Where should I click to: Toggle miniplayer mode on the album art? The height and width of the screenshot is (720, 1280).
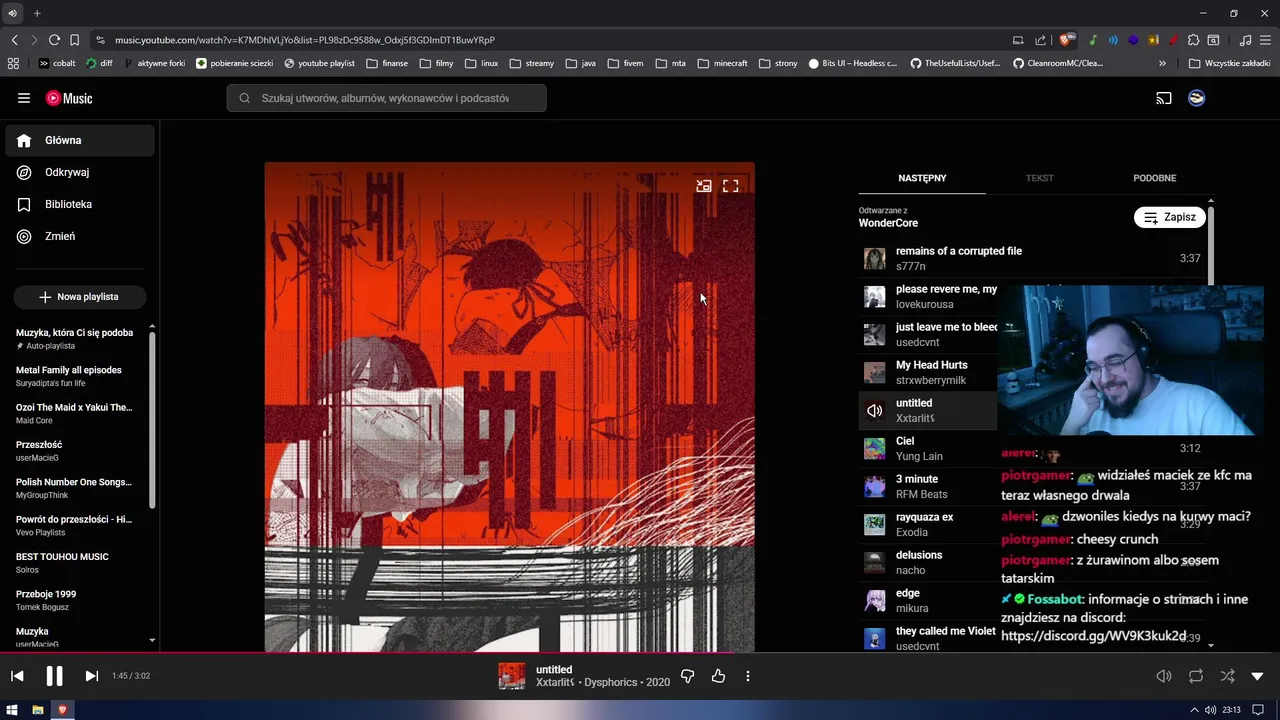tap(704, 186)
